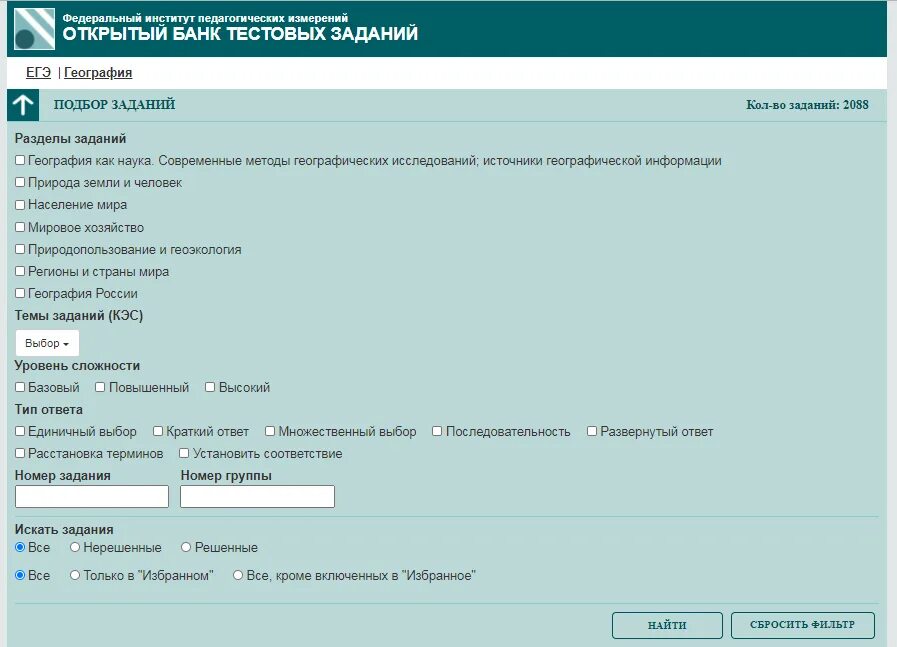
Task: Check Развернутый ответ answer type
Action: [592, 431]
